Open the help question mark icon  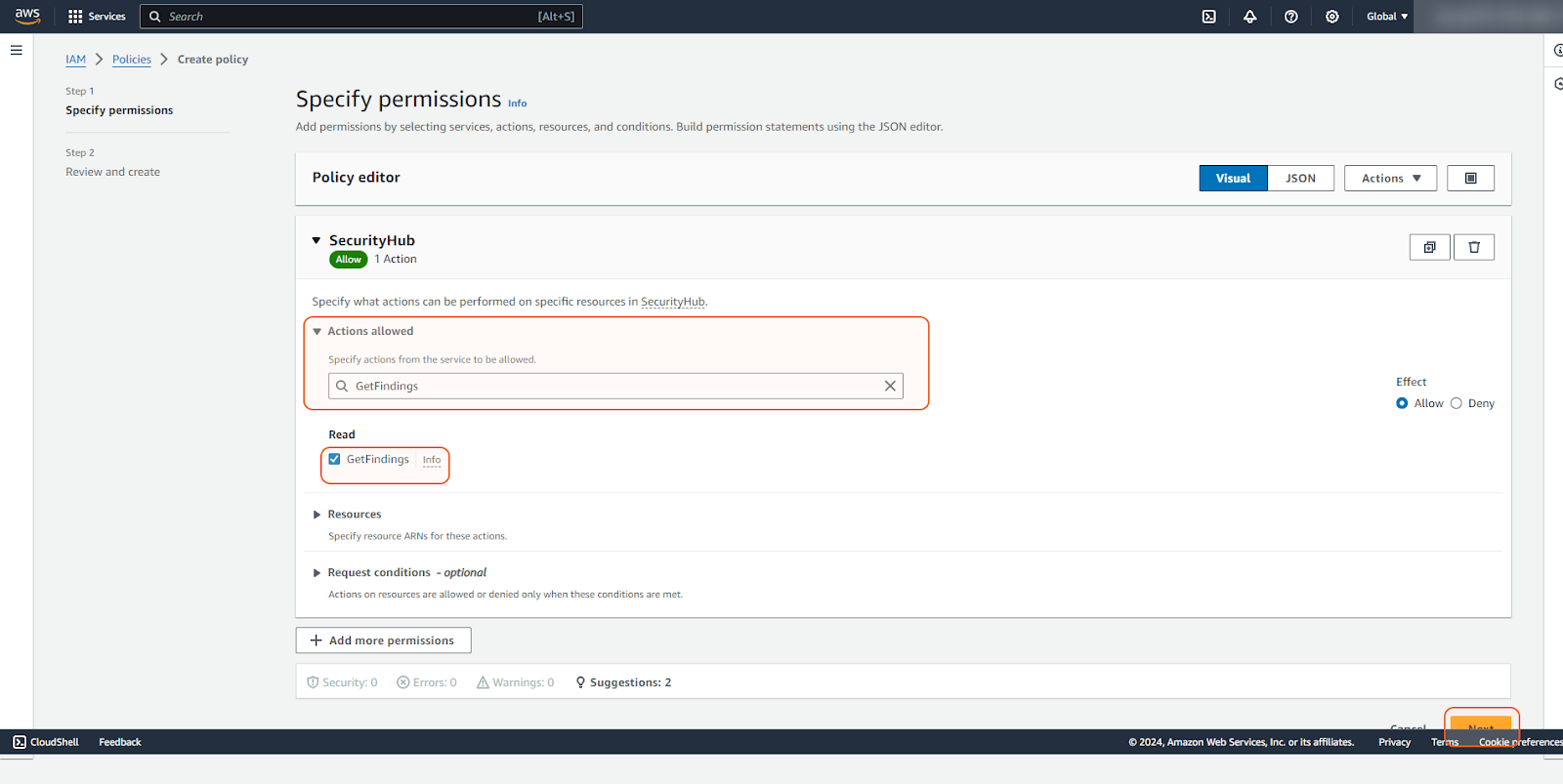click(1290, 17)
